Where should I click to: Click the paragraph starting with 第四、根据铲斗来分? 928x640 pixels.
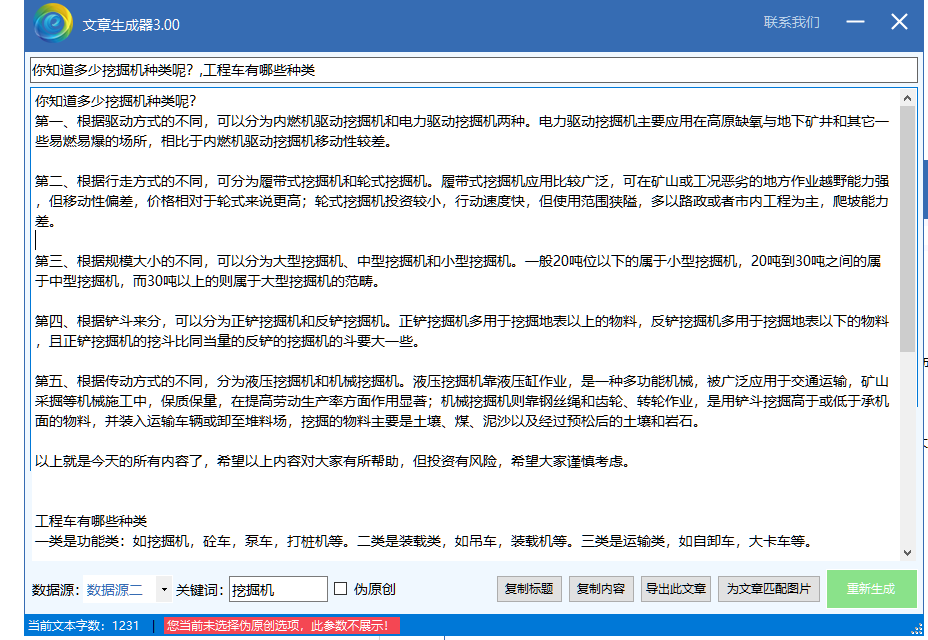tap(462, 332)
